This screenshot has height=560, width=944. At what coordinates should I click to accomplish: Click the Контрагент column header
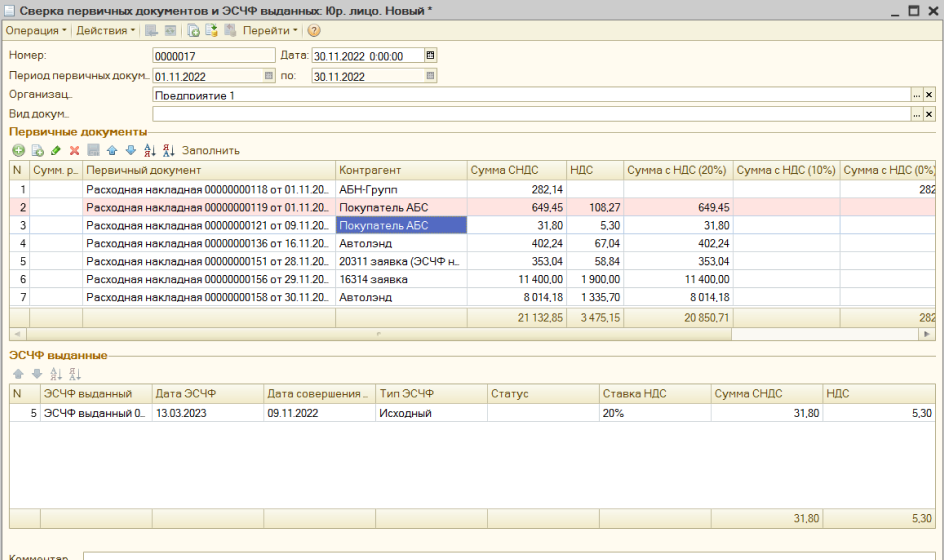[x=401, y=170]
